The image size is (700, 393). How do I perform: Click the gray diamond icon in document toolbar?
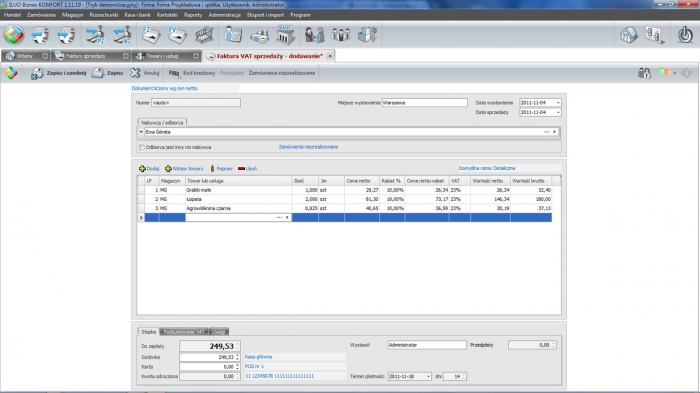tap(687, 73)
